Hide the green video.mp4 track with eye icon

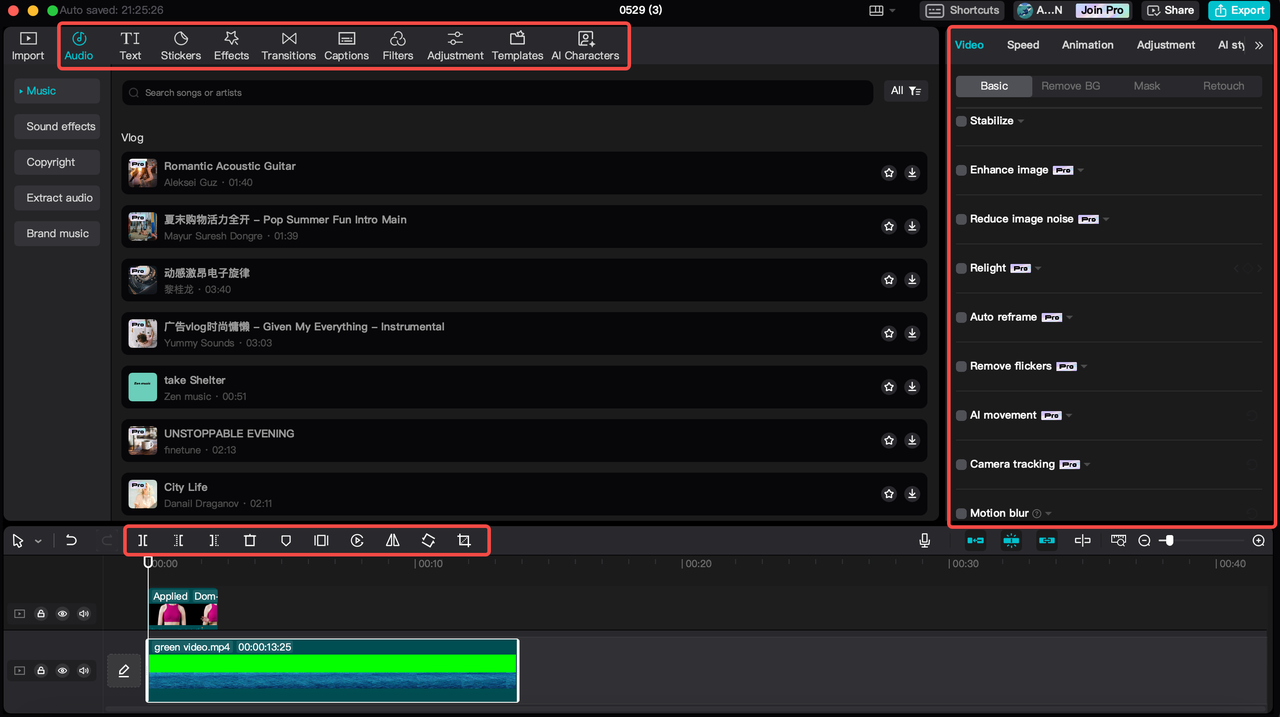pyautogui.click(x=62, y=671)
